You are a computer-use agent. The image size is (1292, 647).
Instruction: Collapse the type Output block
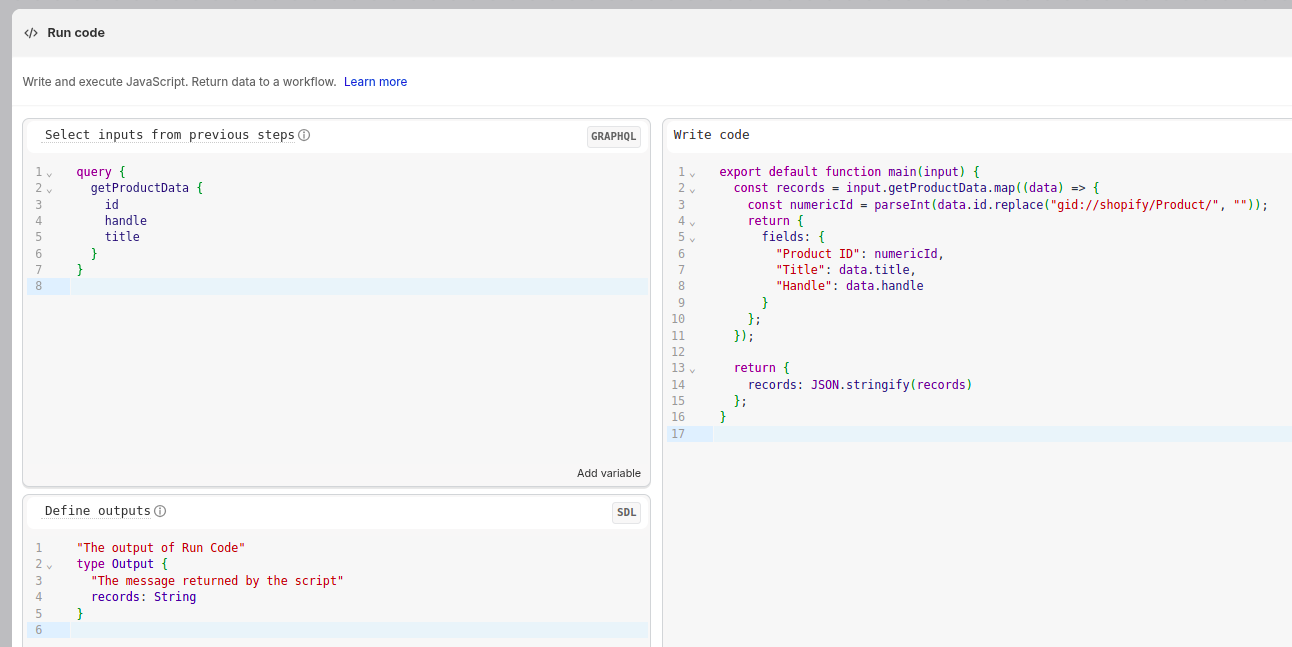pyautogui.click(x=49, y=565)
